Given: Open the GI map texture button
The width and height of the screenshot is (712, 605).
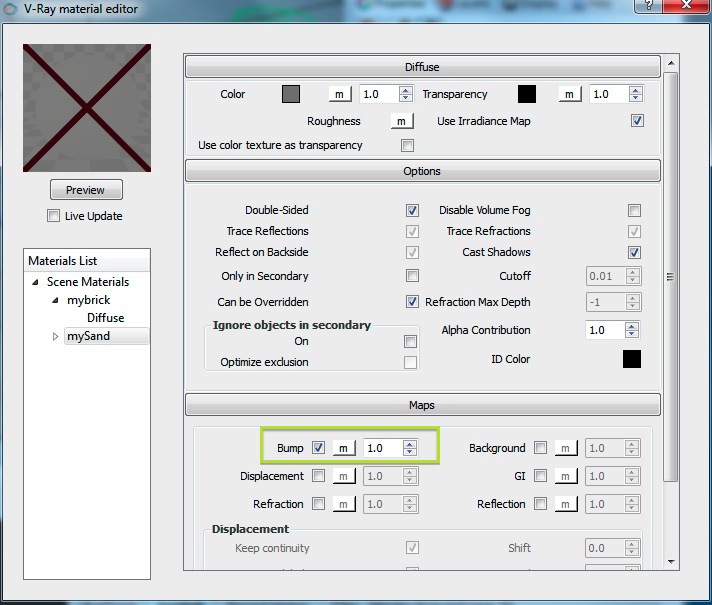Looking at the screenshot, I should [x=566, y=476].
